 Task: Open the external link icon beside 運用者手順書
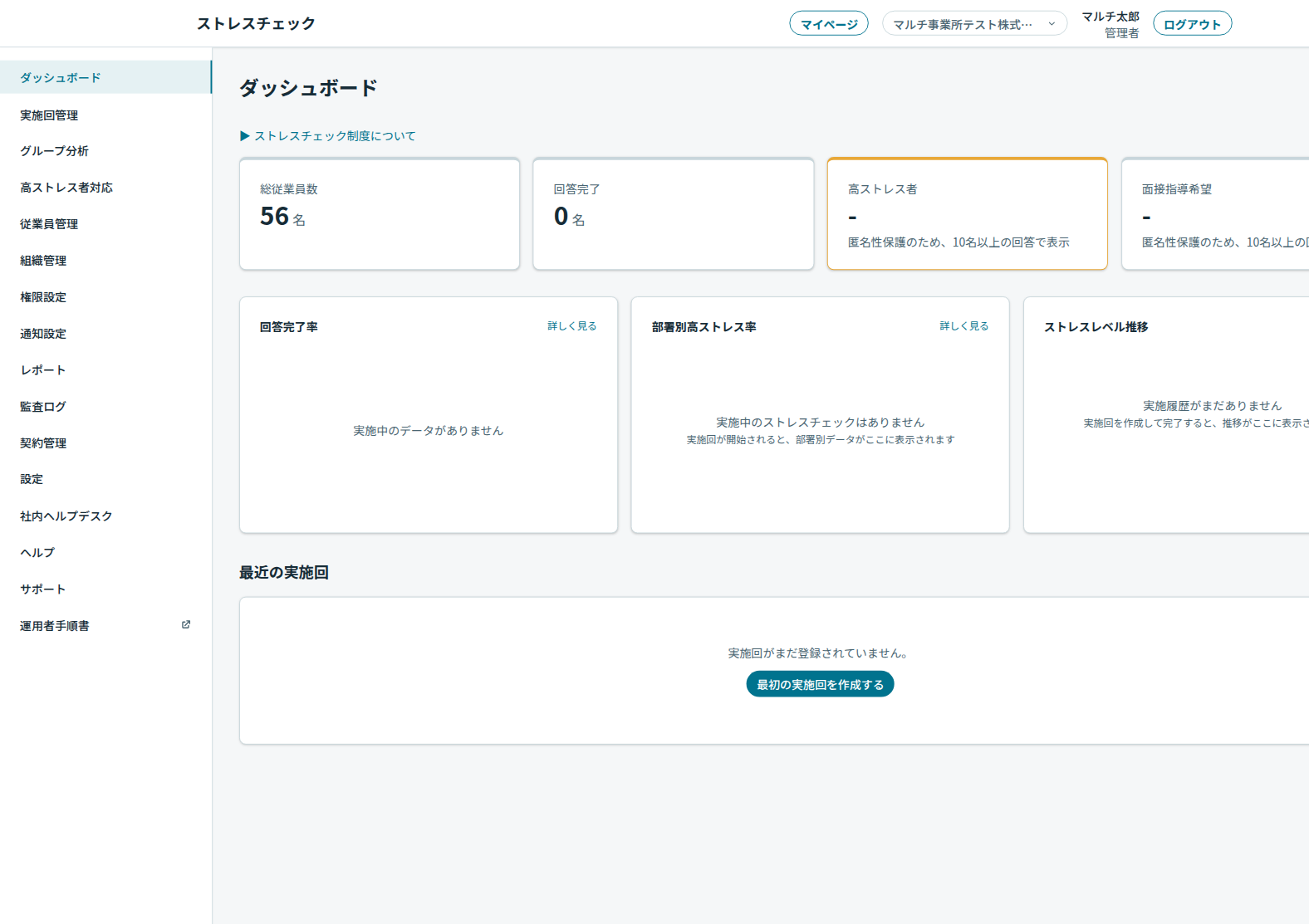[186, 625]
